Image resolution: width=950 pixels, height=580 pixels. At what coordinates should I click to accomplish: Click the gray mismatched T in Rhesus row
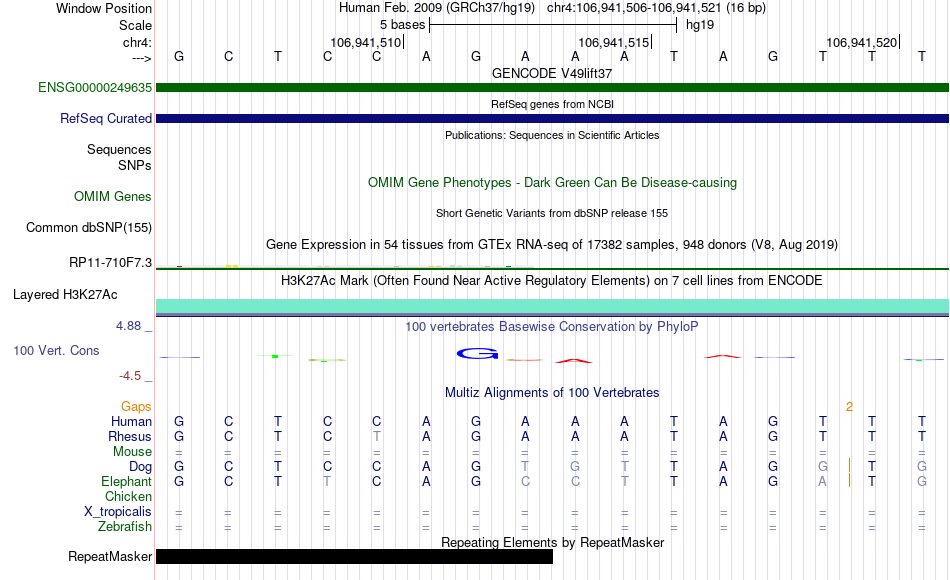376,436
